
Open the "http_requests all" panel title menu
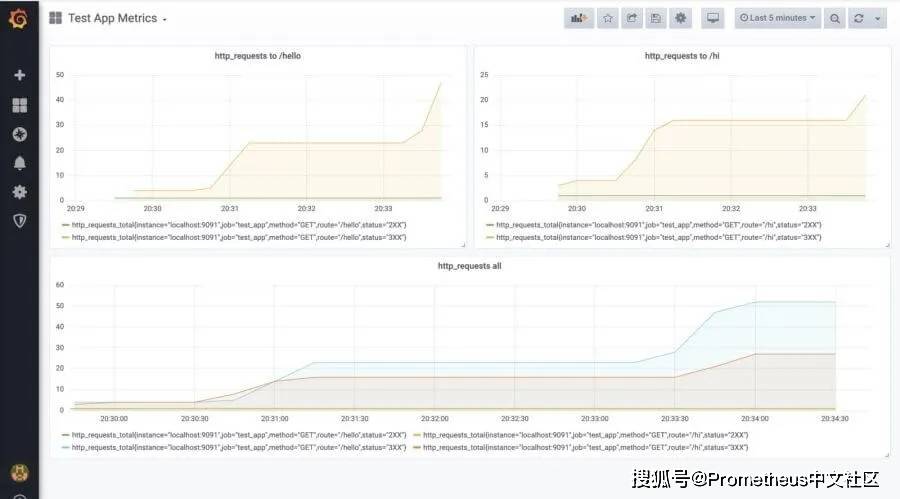470,266
